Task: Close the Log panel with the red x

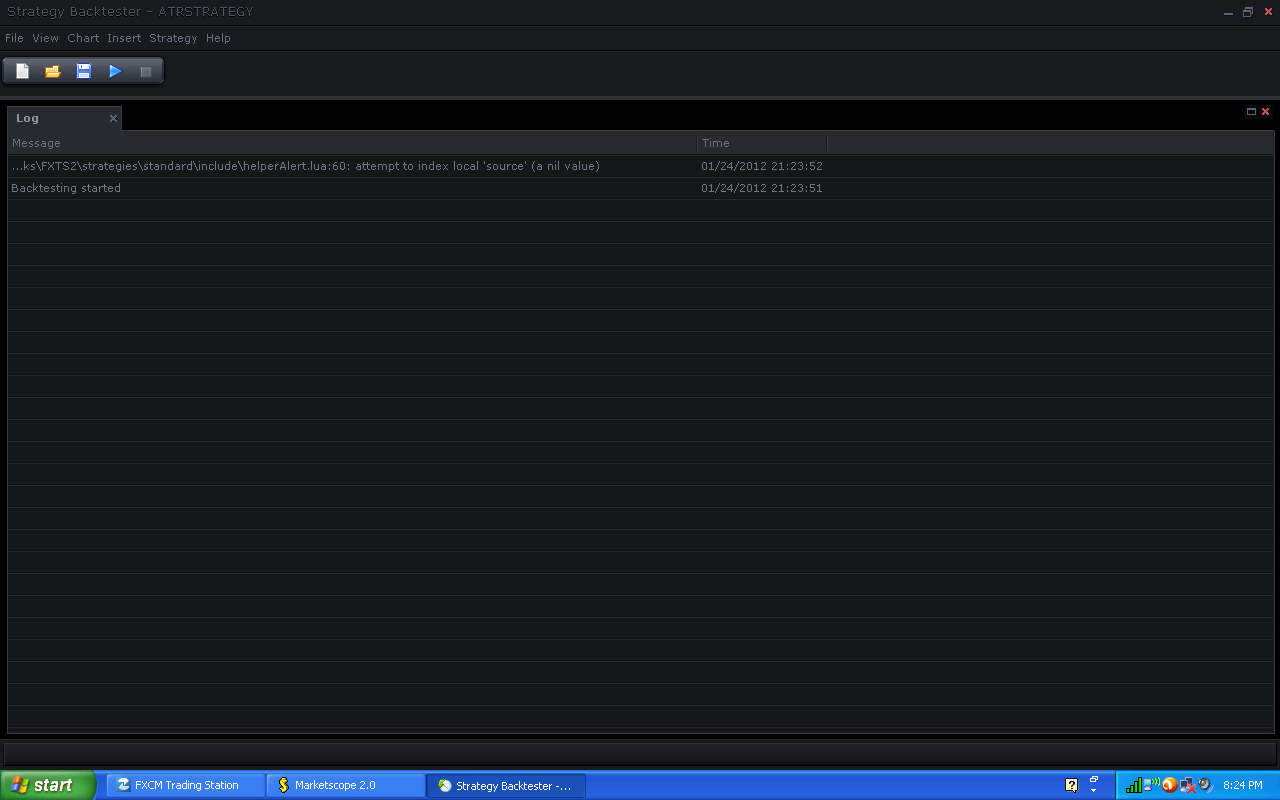Action: (x=1265, y=112)
